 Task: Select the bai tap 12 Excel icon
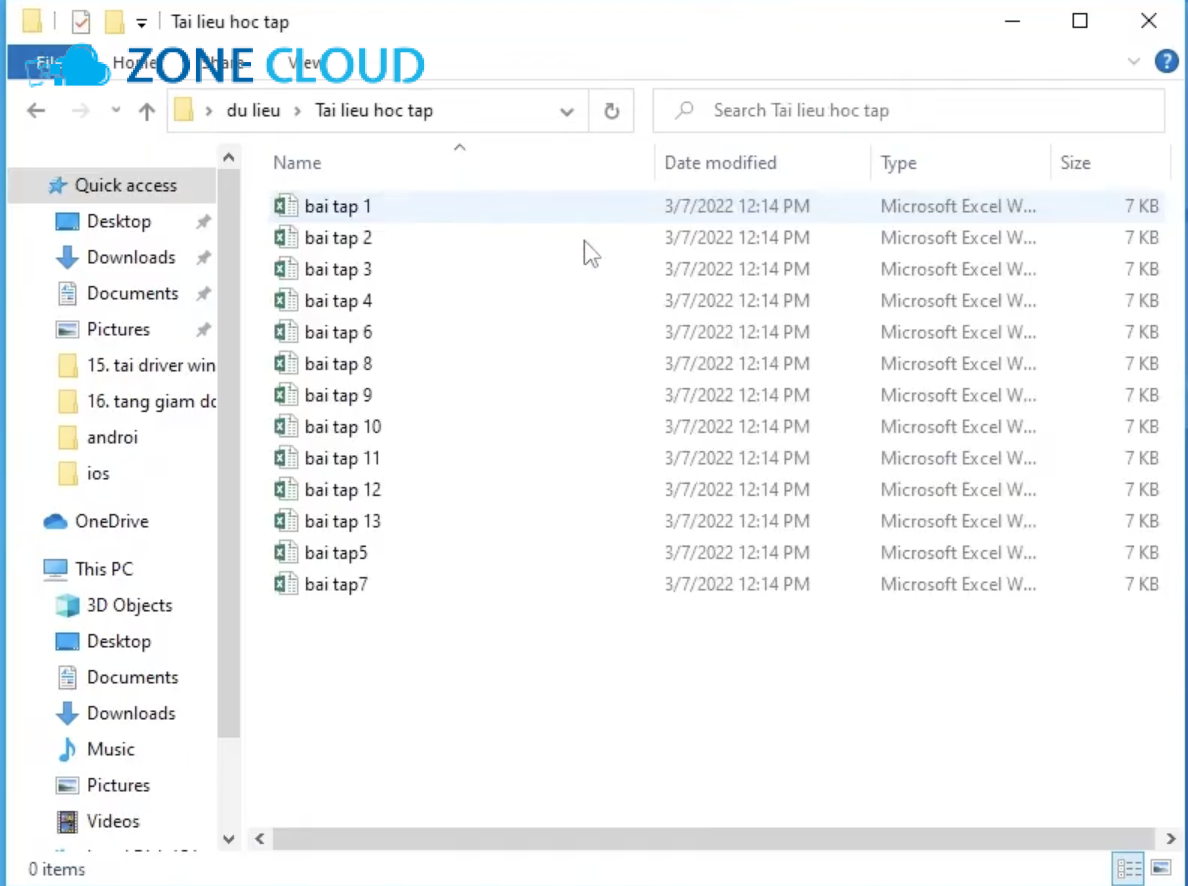coord(286,490)
